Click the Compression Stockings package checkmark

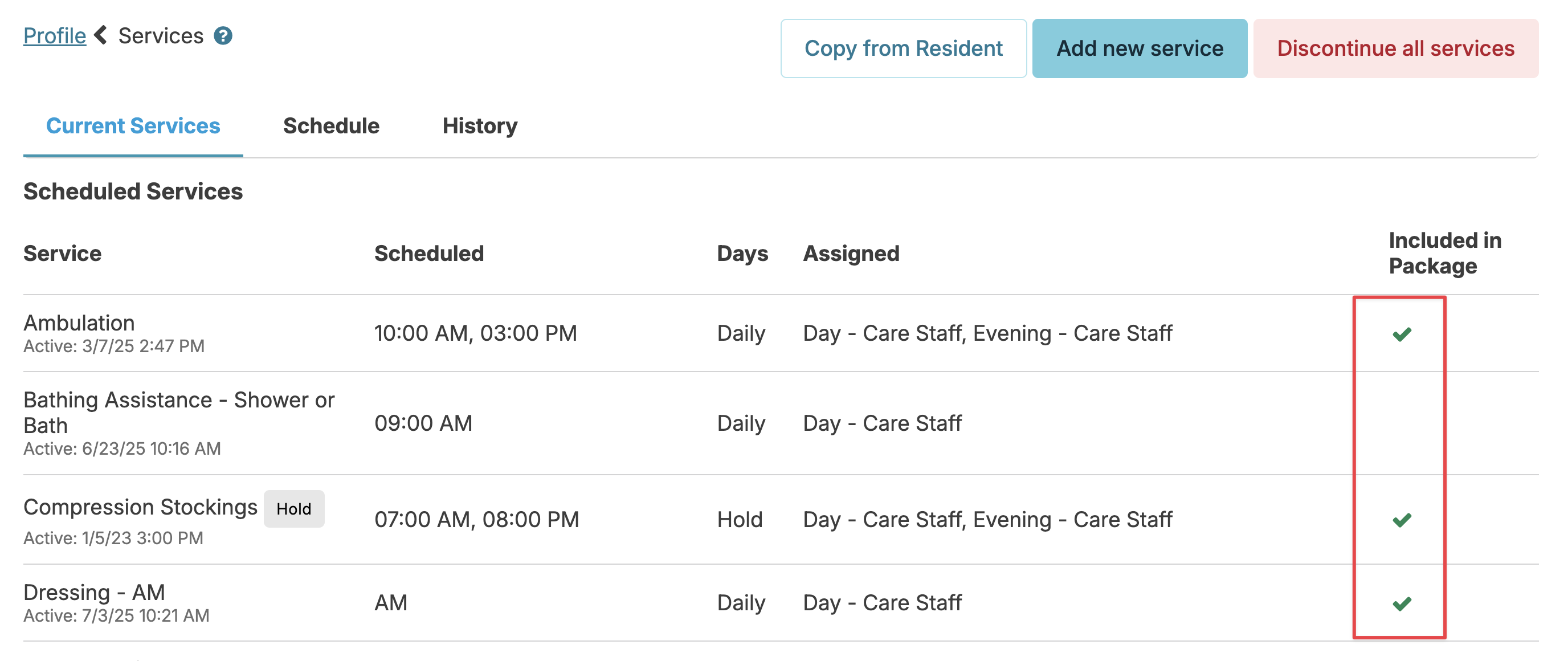[x=1401, y=520]
